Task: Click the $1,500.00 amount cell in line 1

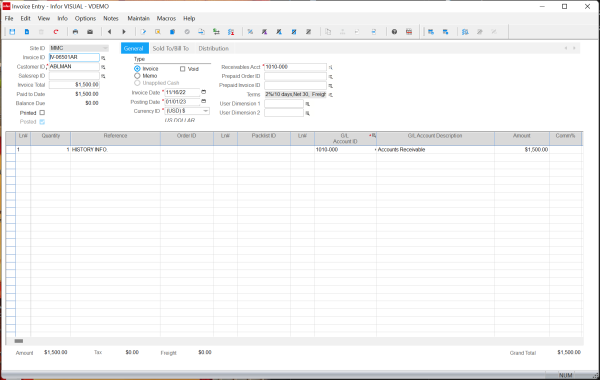Action: 522,150
